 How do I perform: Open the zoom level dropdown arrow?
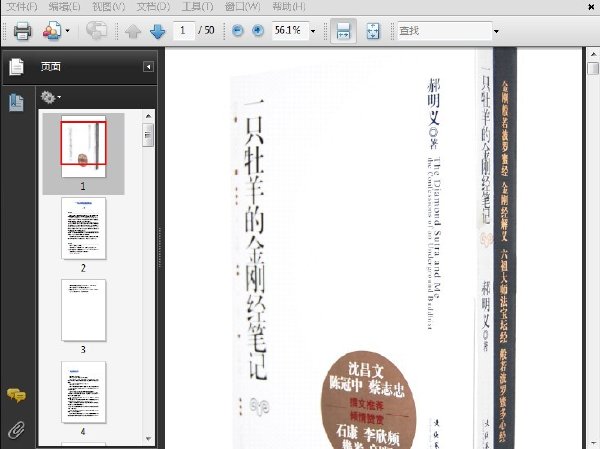tap(313, 31)
